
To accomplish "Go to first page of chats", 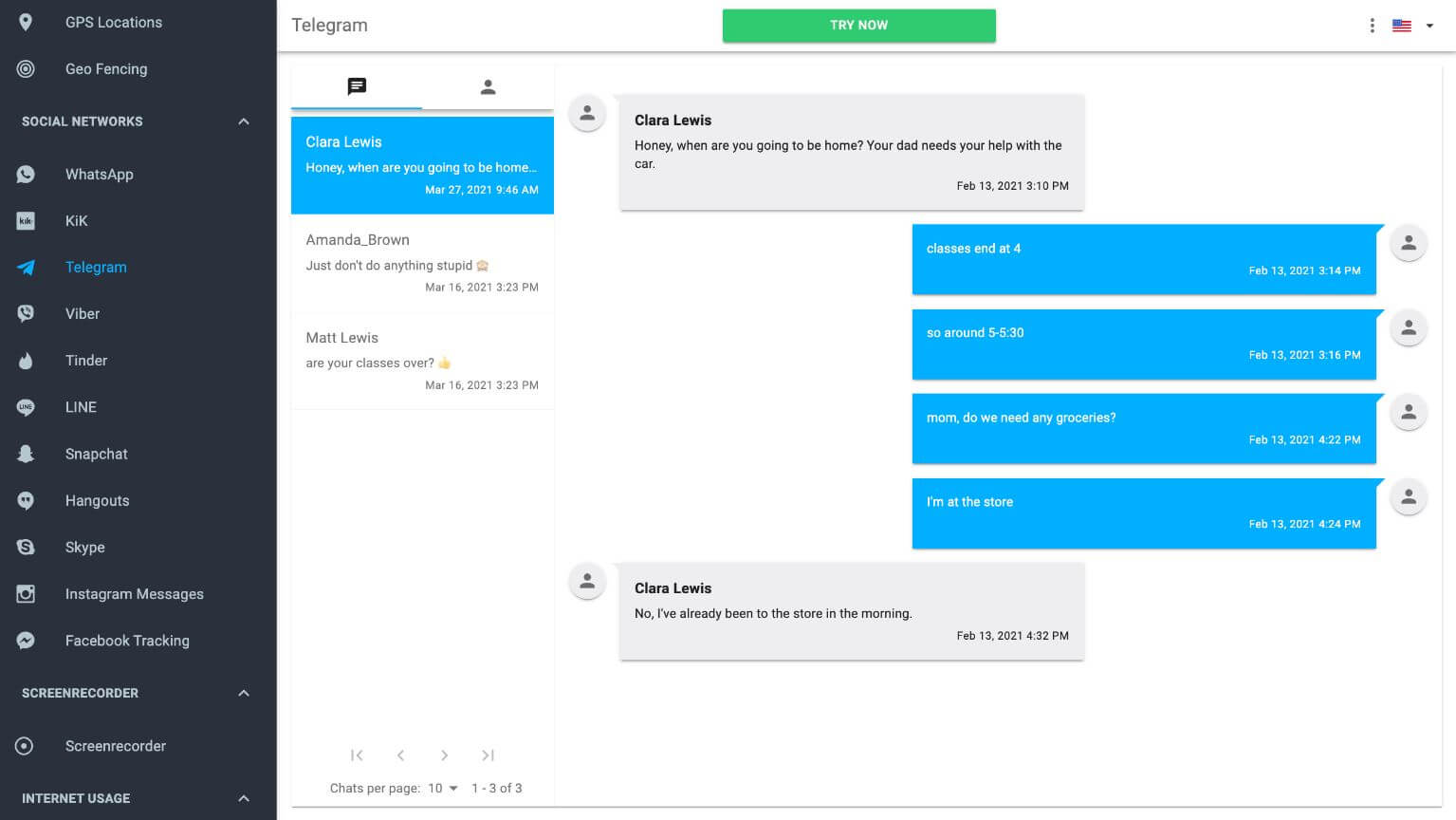I will pos(357,755).
